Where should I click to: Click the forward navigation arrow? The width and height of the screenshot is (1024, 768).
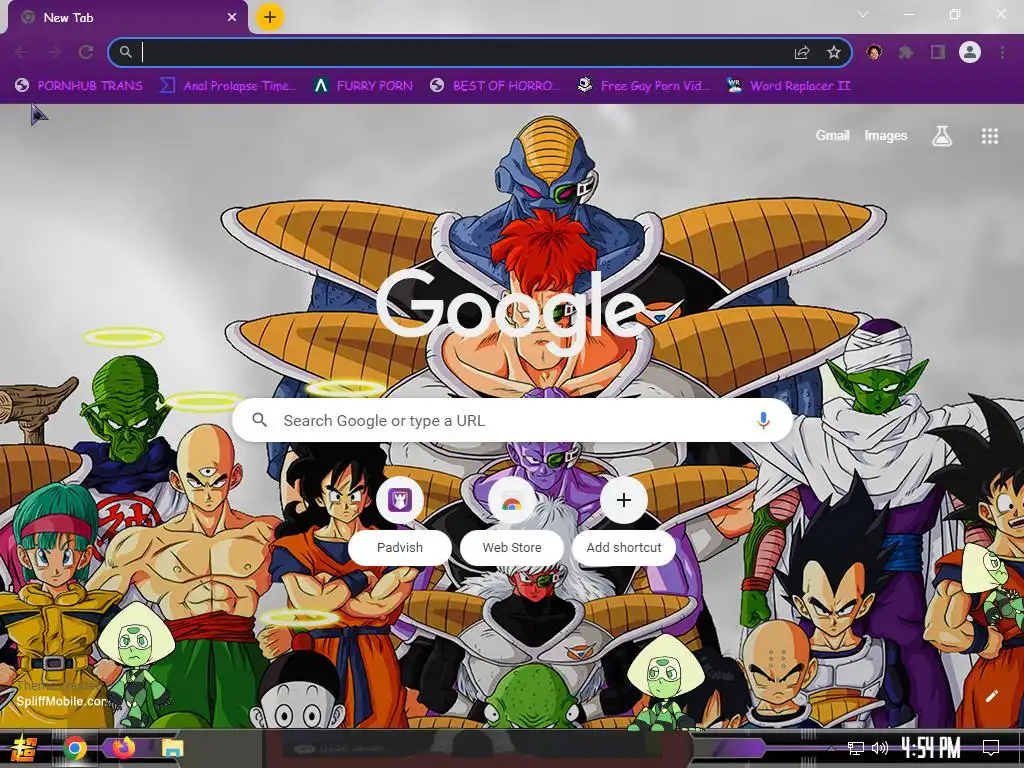pyautogui.click(x=54, y=52)
